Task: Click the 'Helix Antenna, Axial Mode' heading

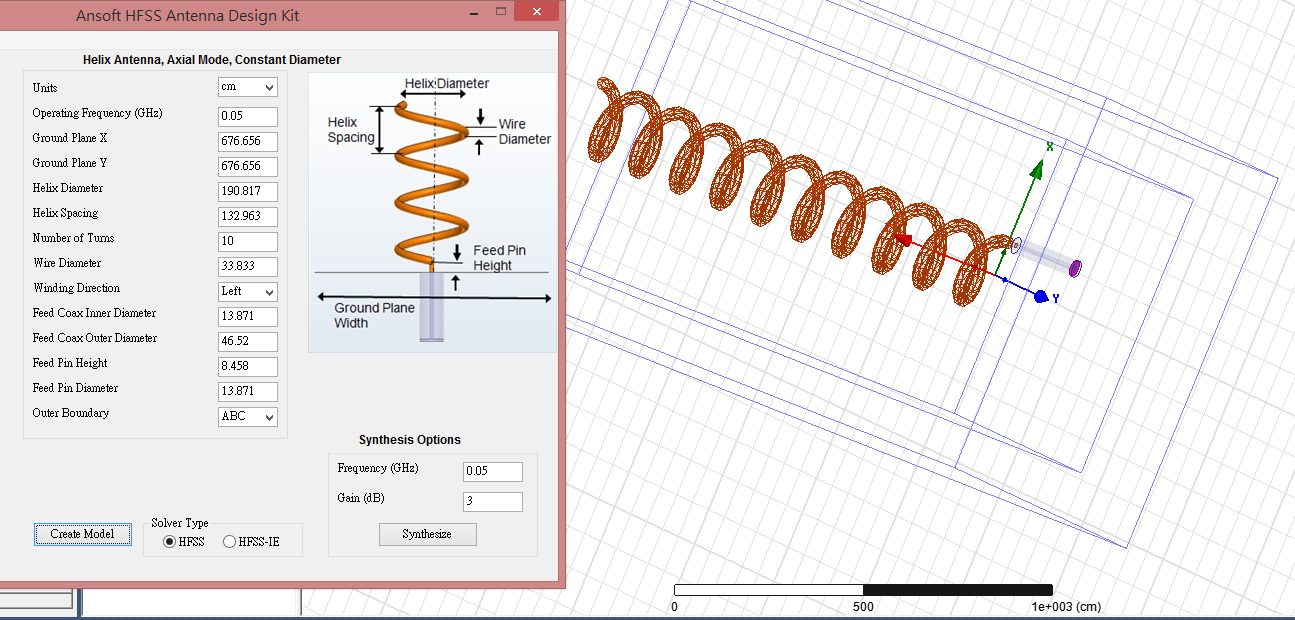Action: pyautogui.click(x=211, y=60)
